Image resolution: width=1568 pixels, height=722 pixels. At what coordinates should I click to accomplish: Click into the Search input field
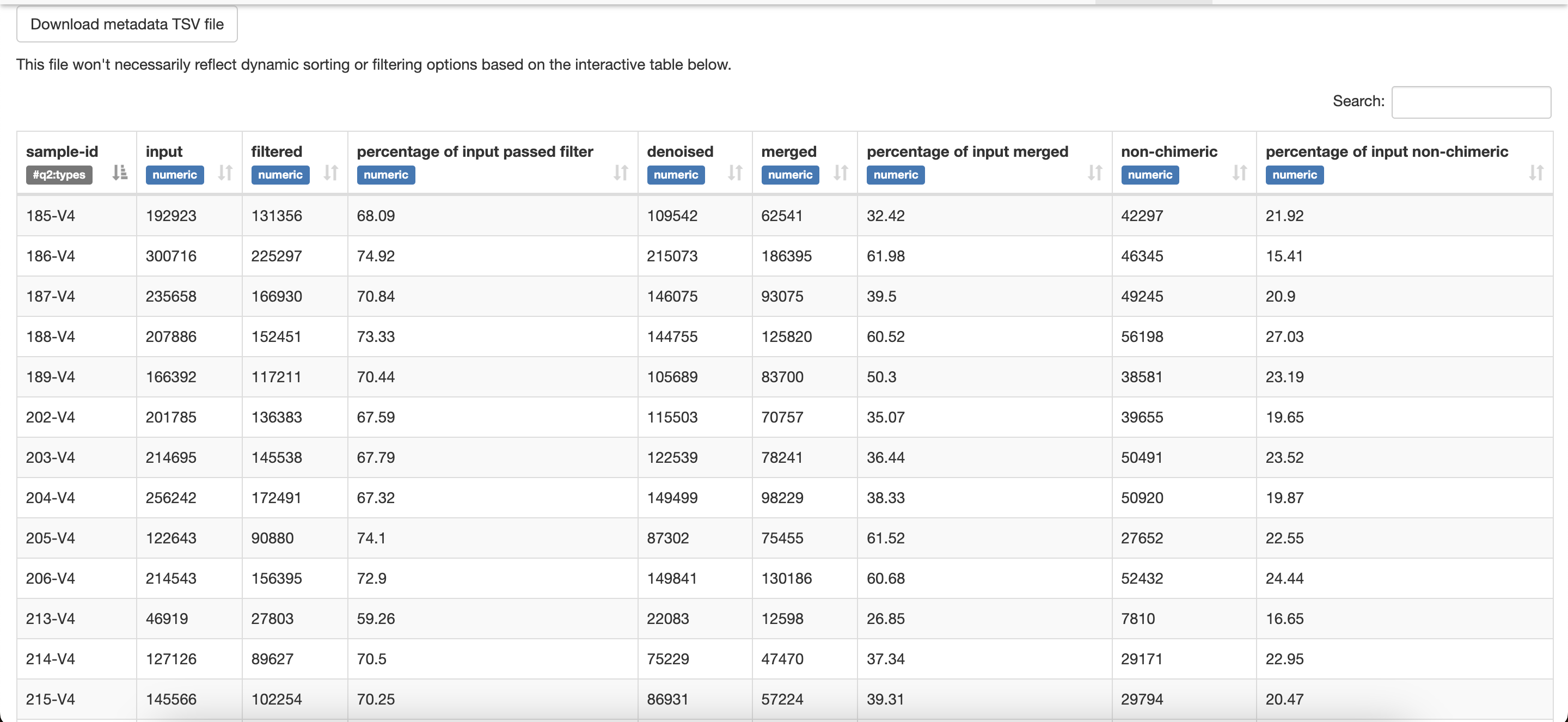1471,102
